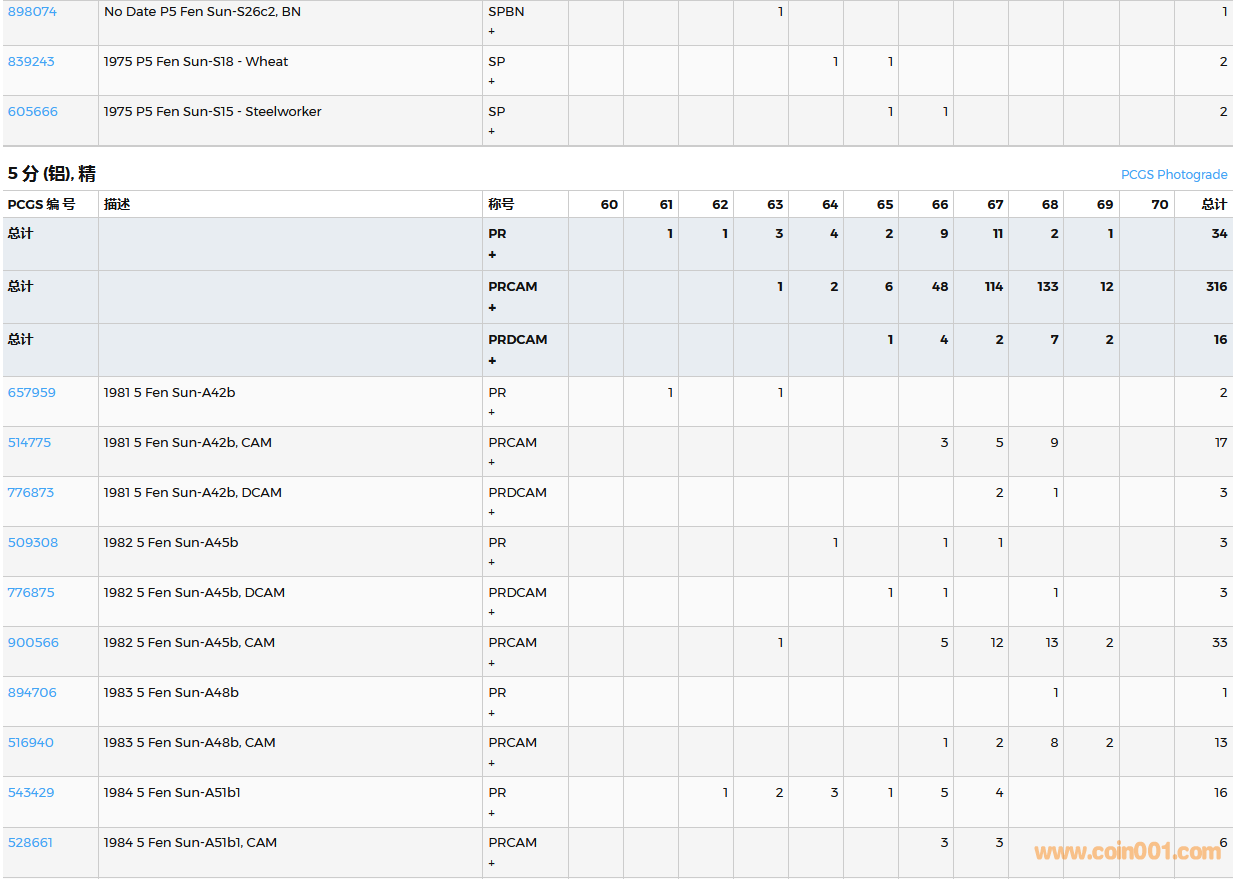Open PCGS number 543429 link
The height and width of the screenshot is (879, 1234).
click(x=31, y=793)
